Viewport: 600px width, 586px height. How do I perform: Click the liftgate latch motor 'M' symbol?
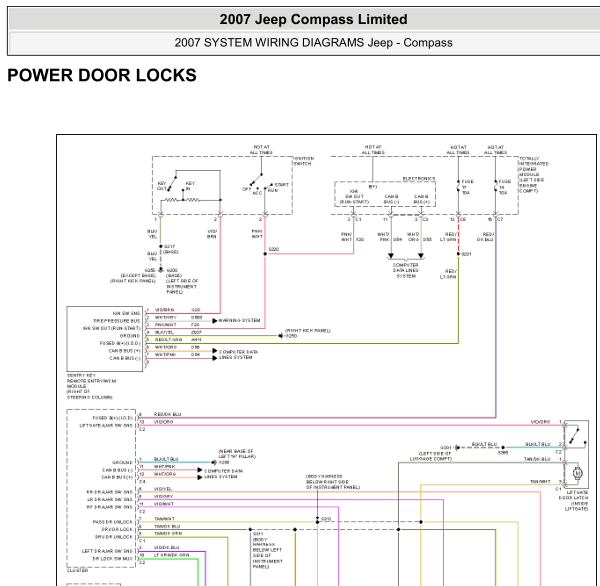[577, 473]
